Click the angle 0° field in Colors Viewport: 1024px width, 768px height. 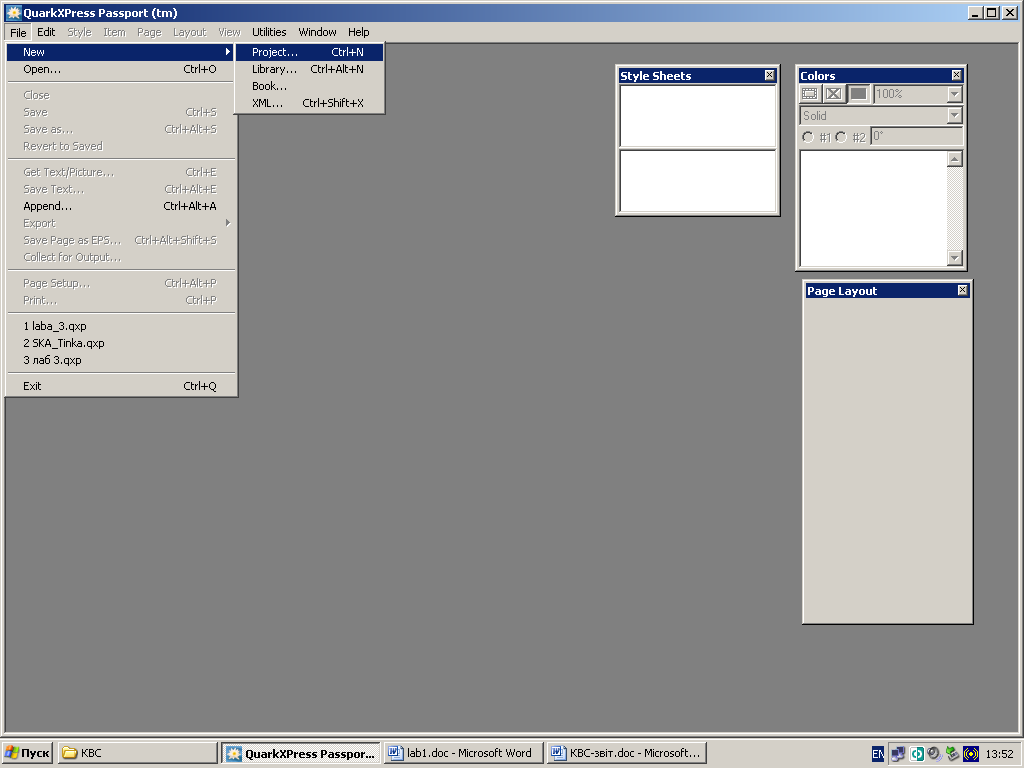click(x=917, y=136)
